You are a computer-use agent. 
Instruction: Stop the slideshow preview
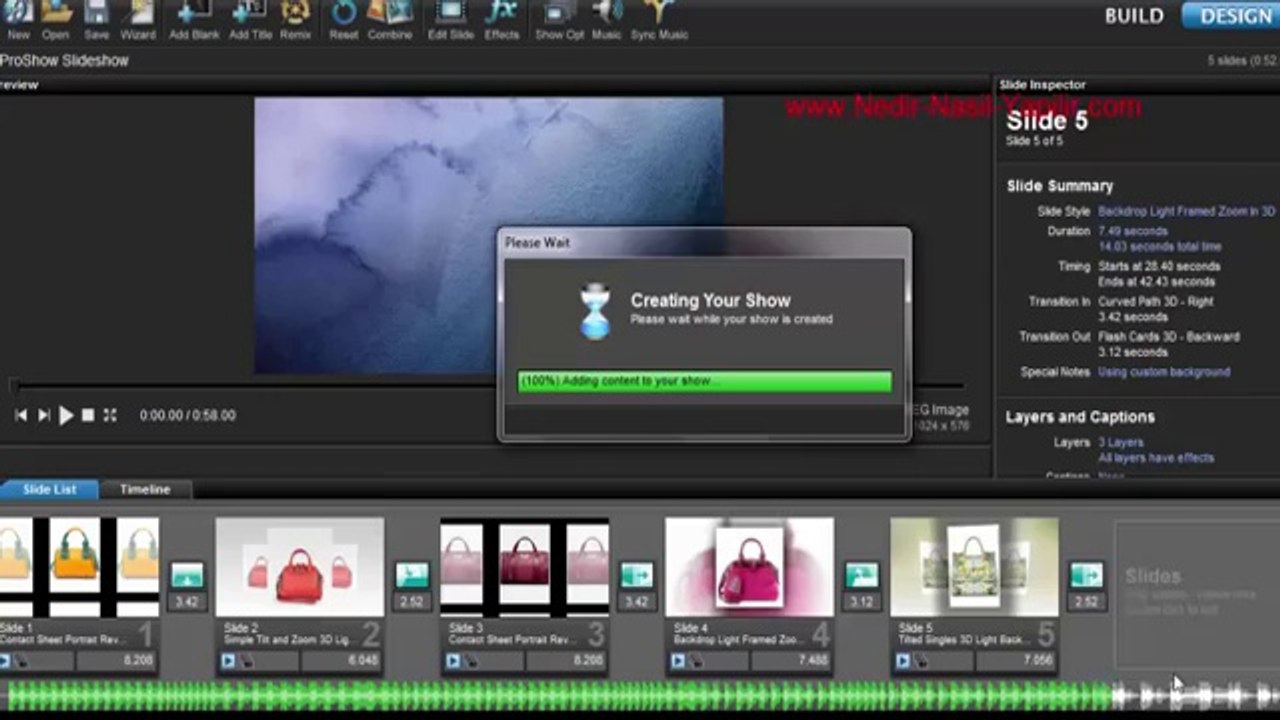point(88,415)
